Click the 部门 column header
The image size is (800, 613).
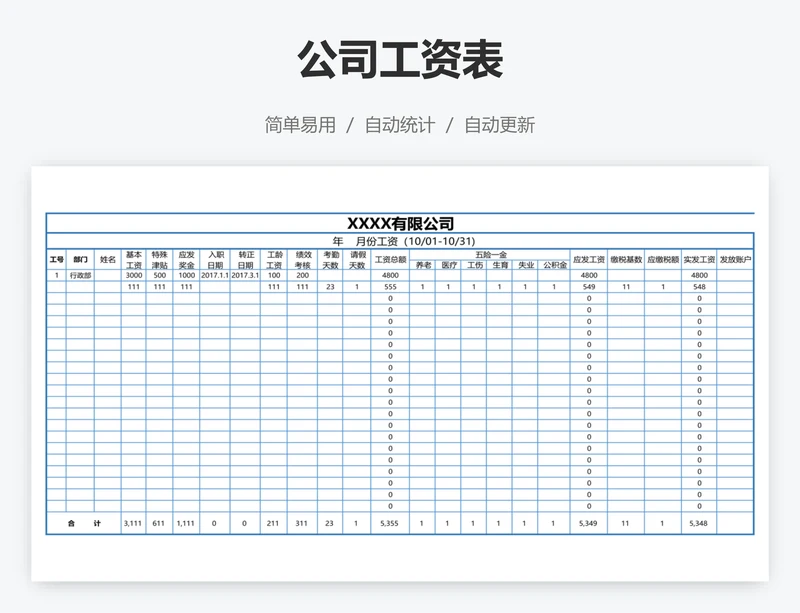tap(77, 260)
